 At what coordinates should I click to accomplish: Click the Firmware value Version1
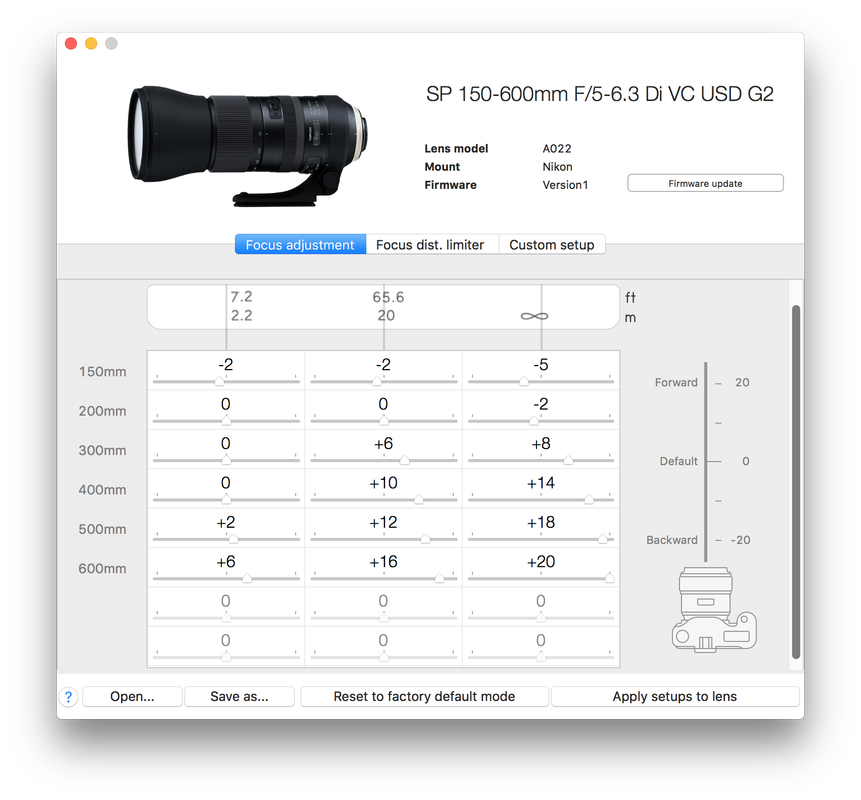565,185
